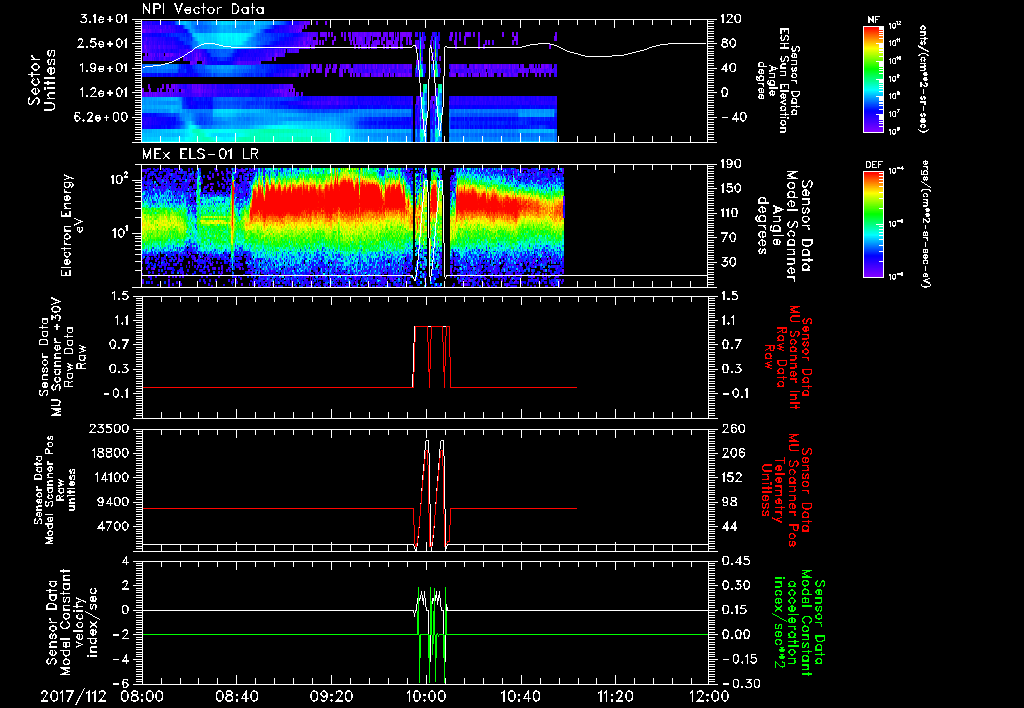Click the red high-flux band in ELS spectrogram

330,198
